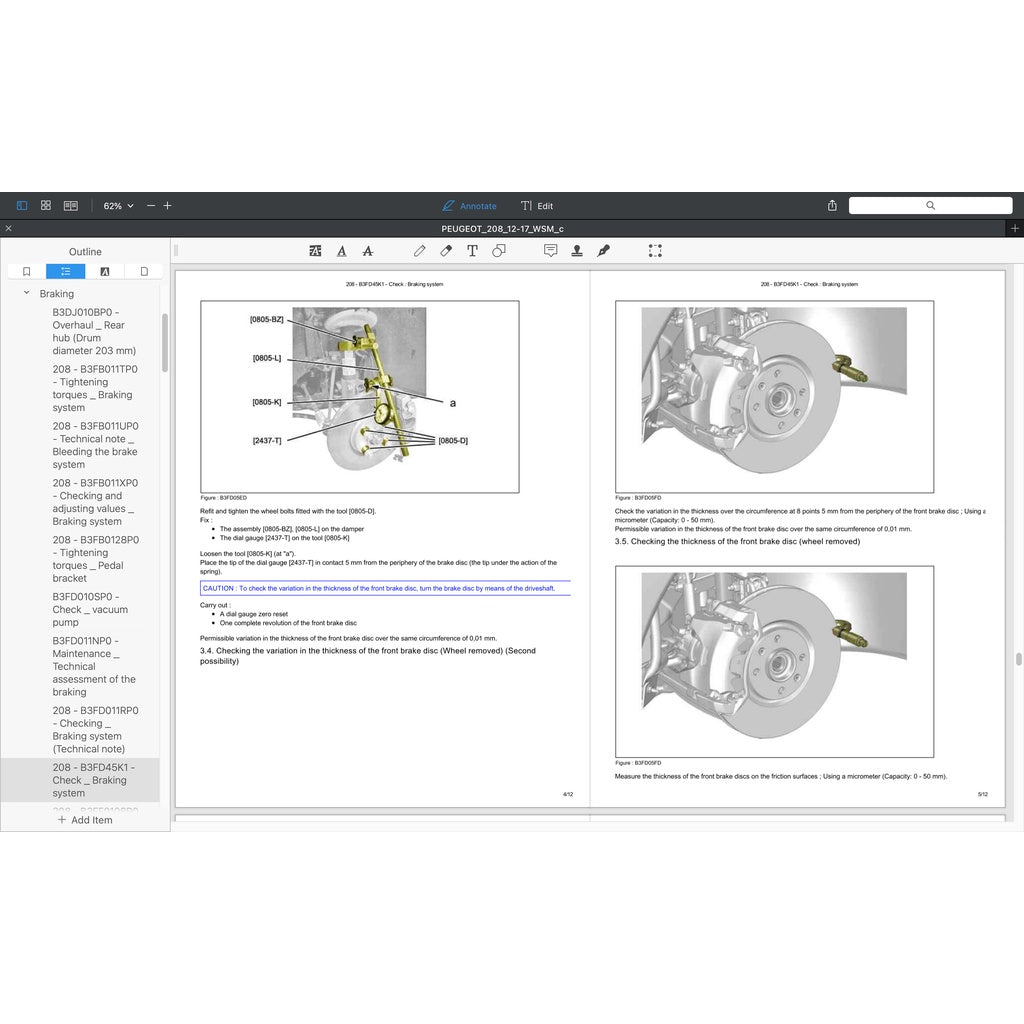Toggle the sidebar panel visibility
Viewport: 1024px width, 1024px height.
click(x=21, y=205)
